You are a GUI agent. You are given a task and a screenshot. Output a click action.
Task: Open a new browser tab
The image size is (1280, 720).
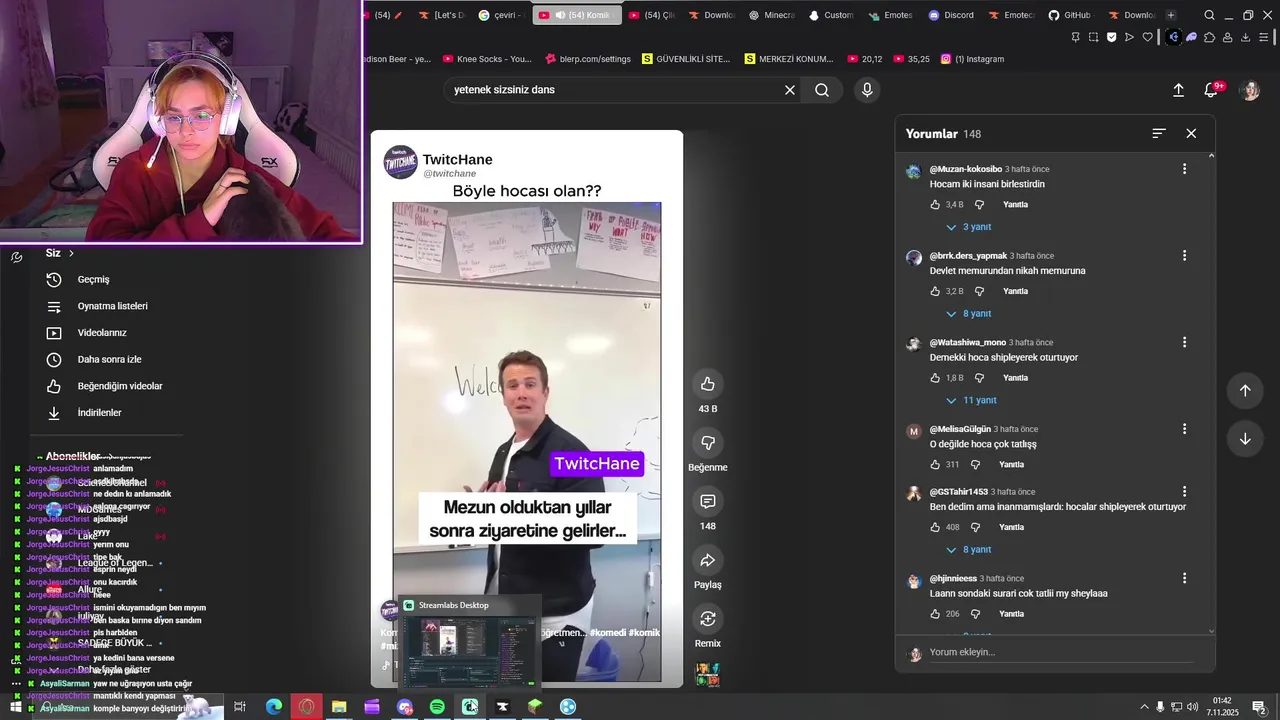point(1171,15)
